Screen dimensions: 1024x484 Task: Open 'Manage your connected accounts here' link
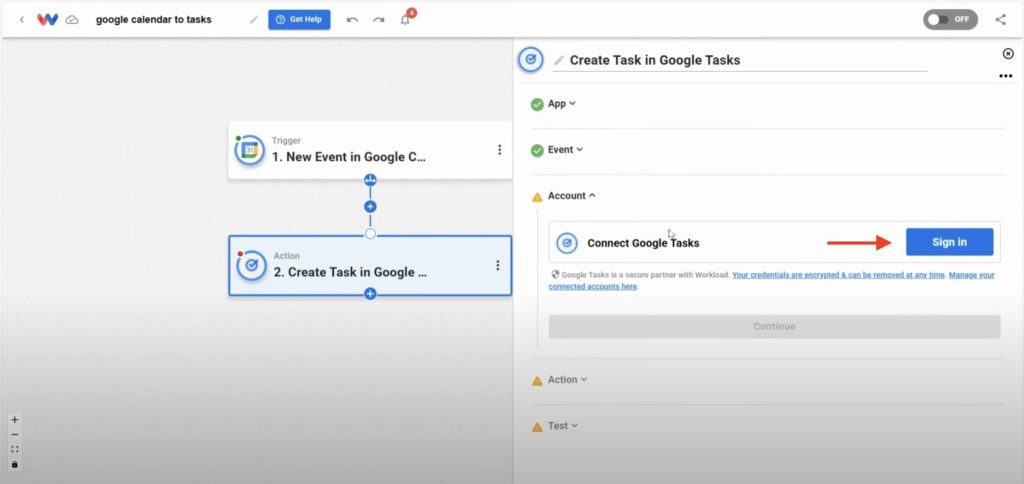point(771,281)
